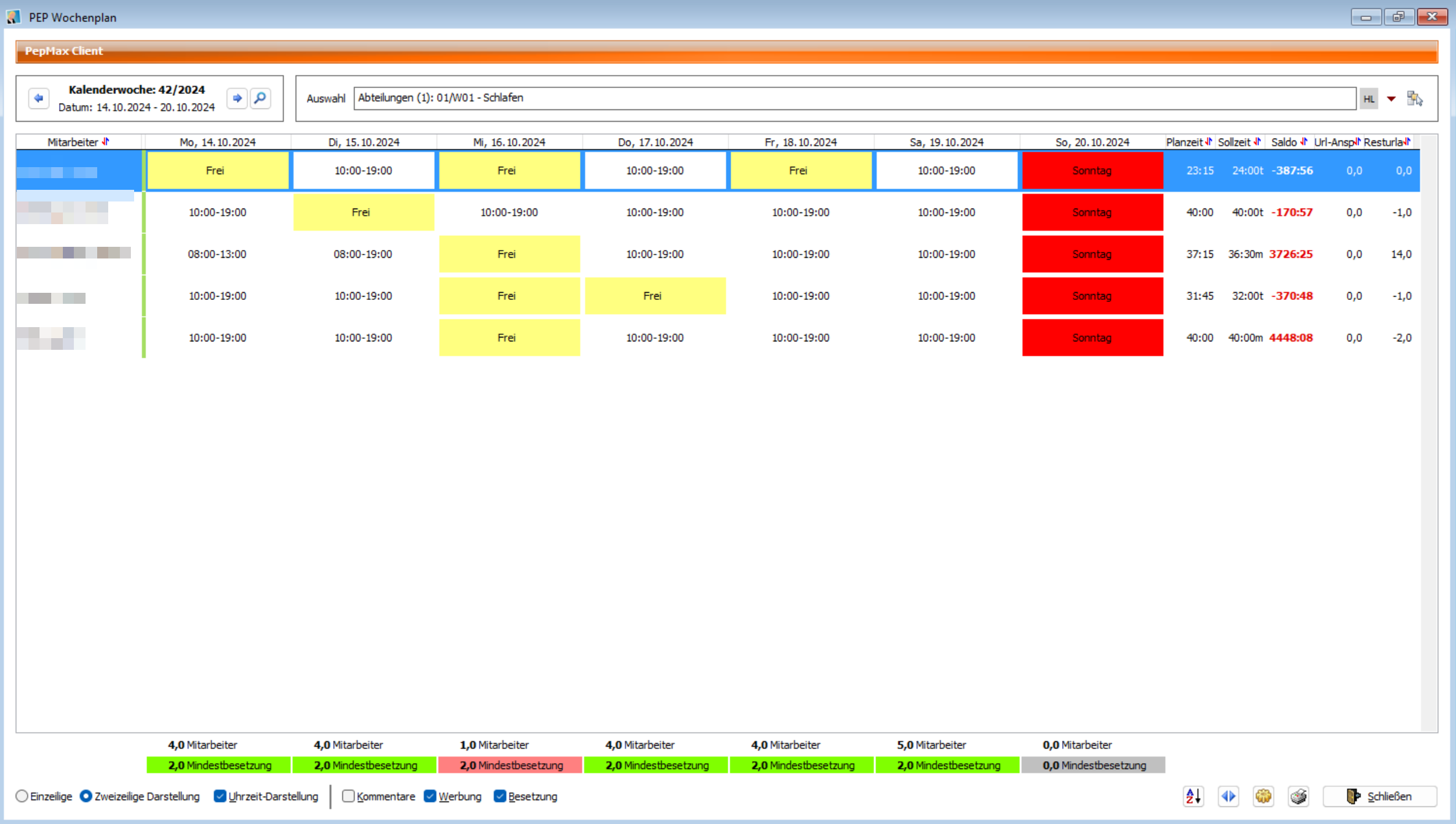Viewport: 1456px width, 824px height.
Task: Click the A-Z sort icon
Action: (1194, 796)
